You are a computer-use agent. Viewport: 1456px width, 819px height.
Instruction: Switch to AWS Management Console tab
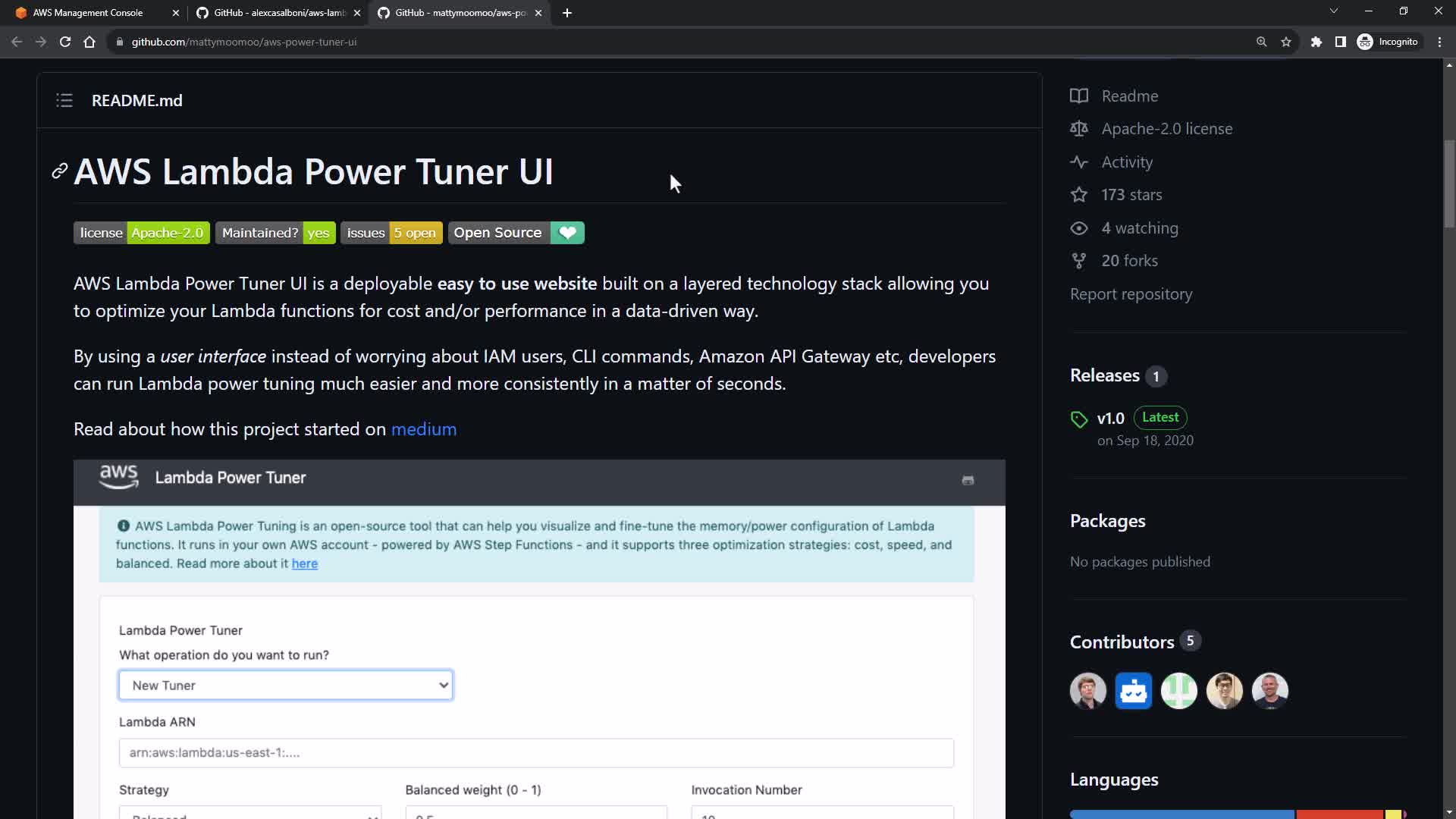[87, 13]
